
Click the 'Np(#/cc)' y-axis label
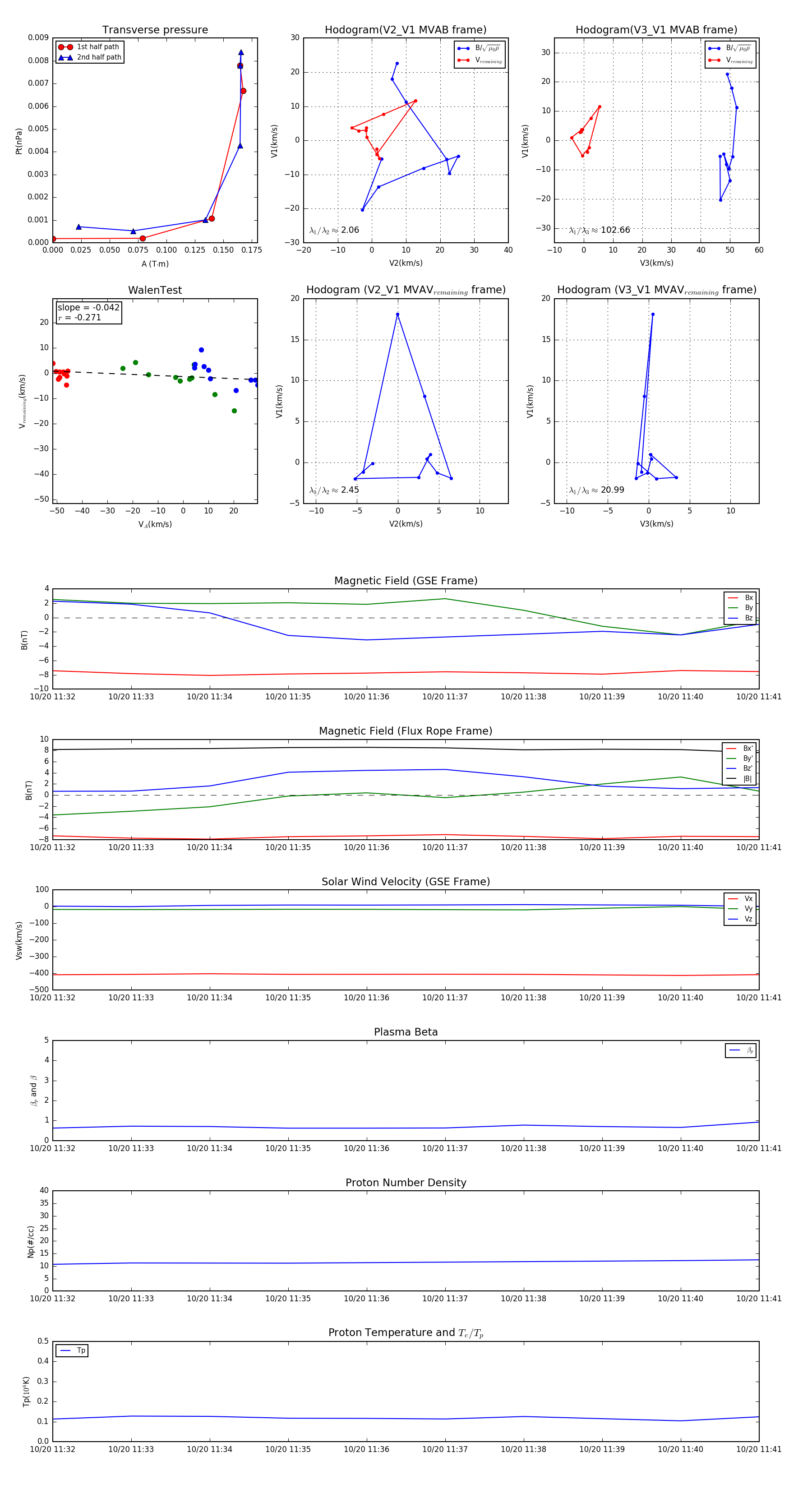pyautogui.click(x=30, y=1241)
